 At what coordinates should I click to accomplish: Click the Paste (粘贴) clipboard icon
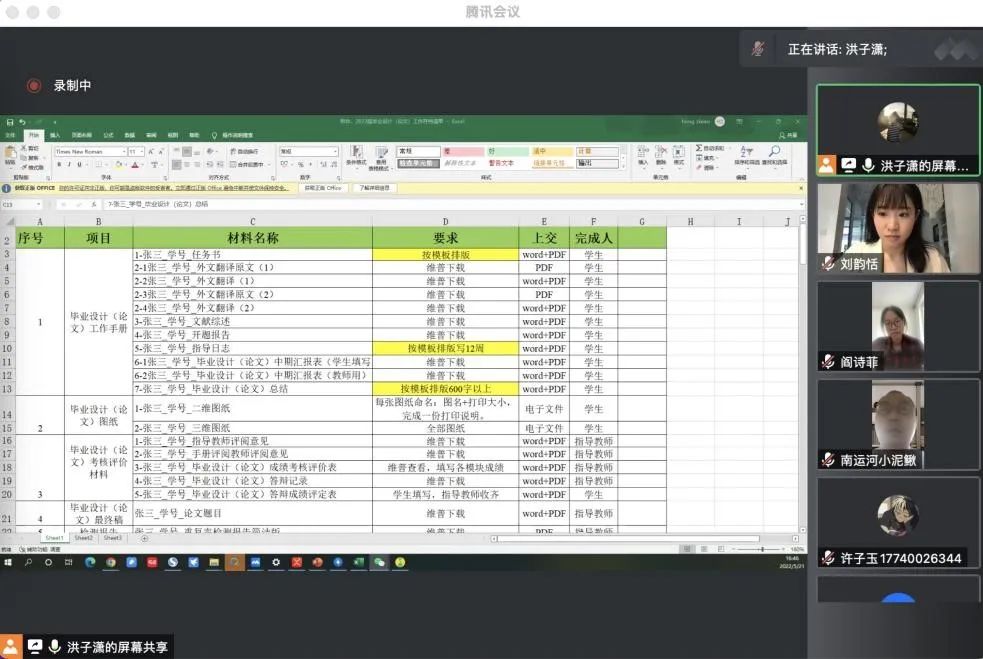coord(10,155)
